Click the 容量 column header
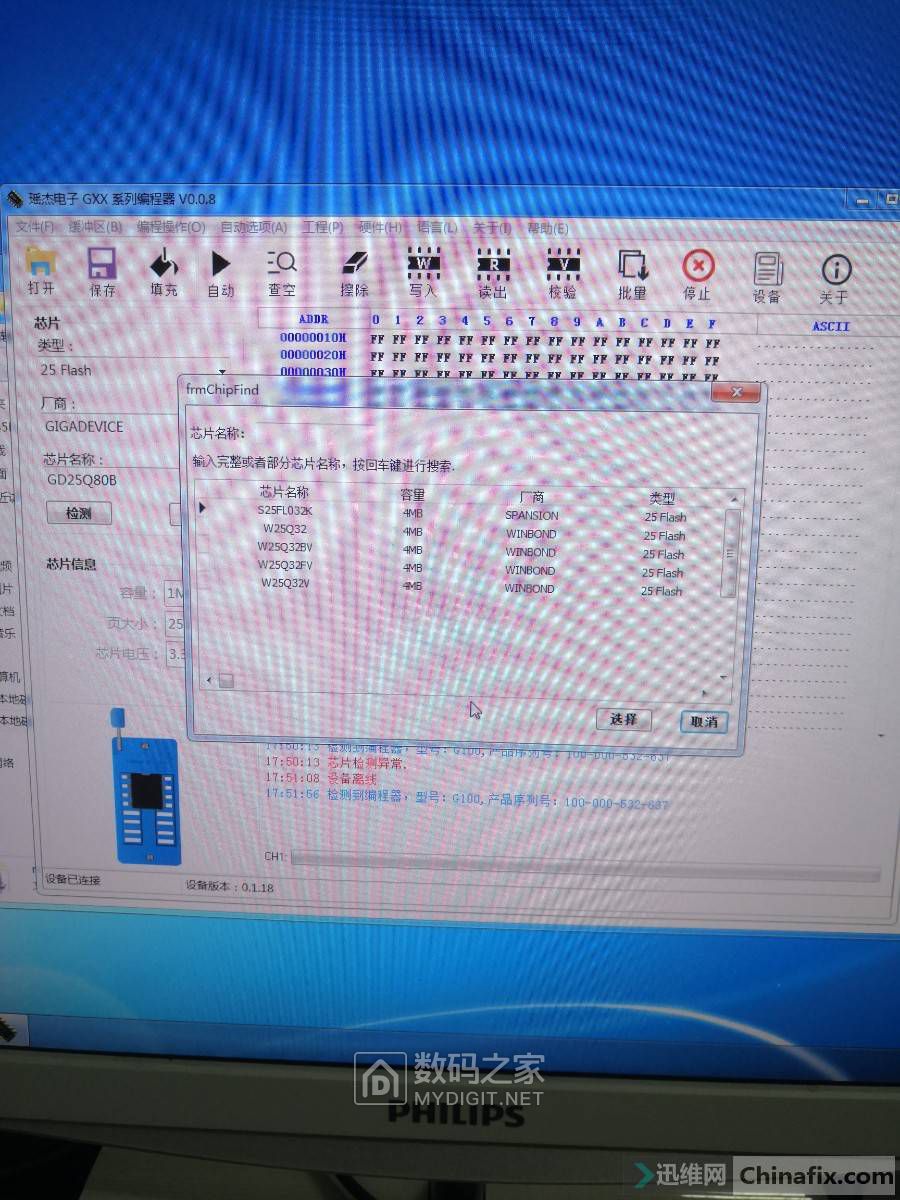 [x=412, y=494]
